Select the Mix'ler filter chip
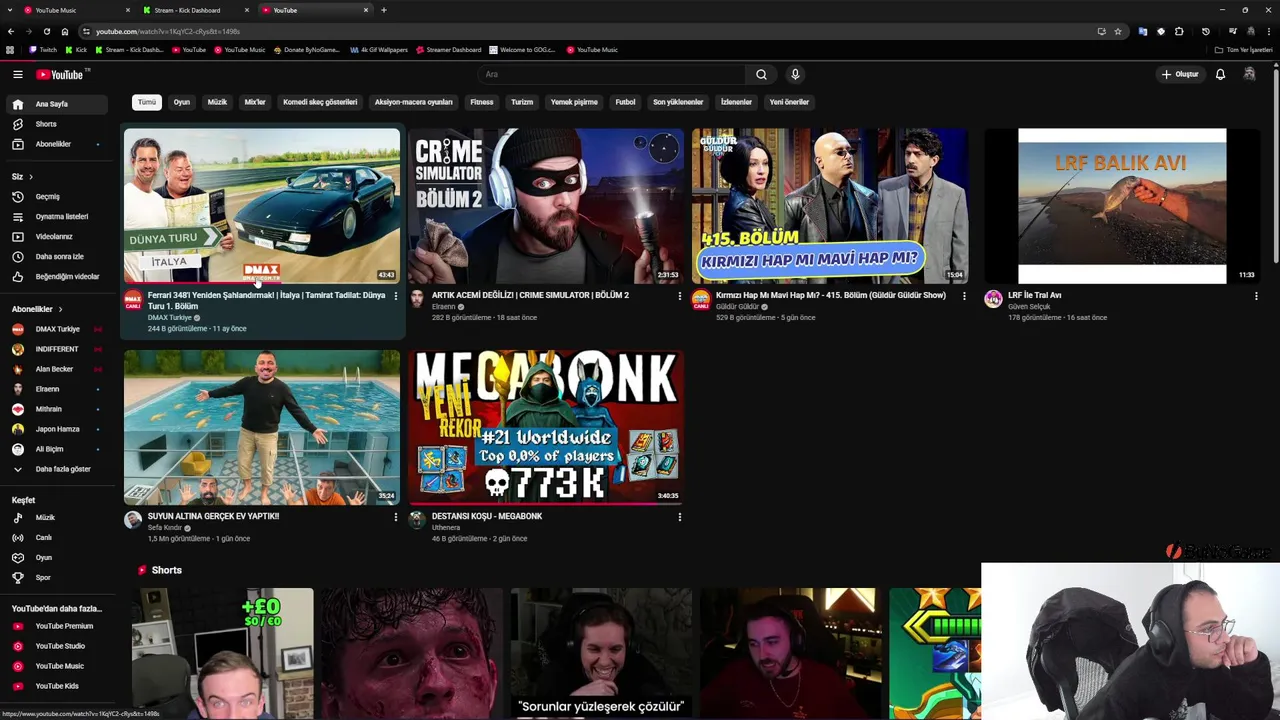 255,102
